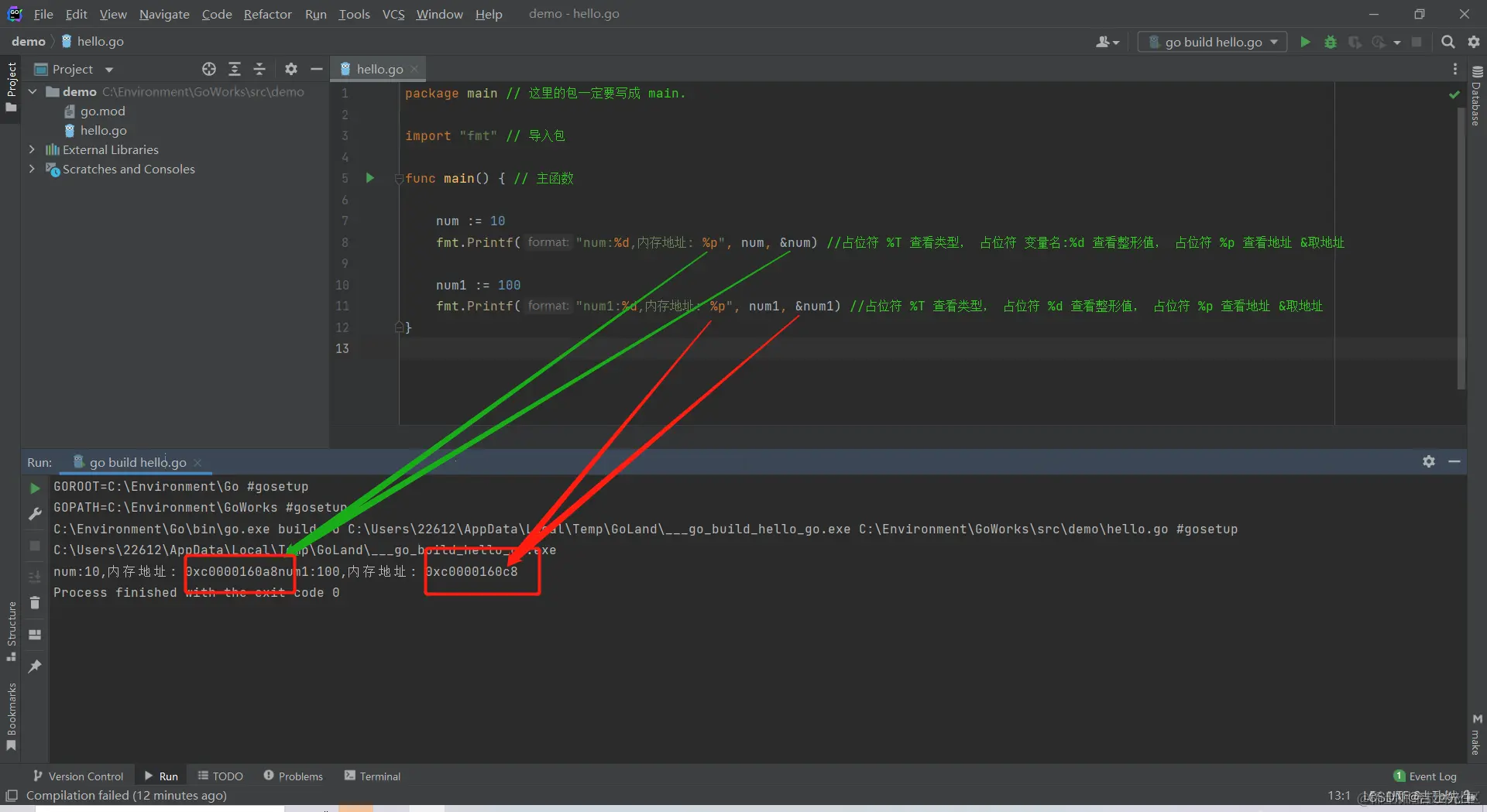
Task: Open editor tab options three-dot menu
Action: (x=1455, y=69)
